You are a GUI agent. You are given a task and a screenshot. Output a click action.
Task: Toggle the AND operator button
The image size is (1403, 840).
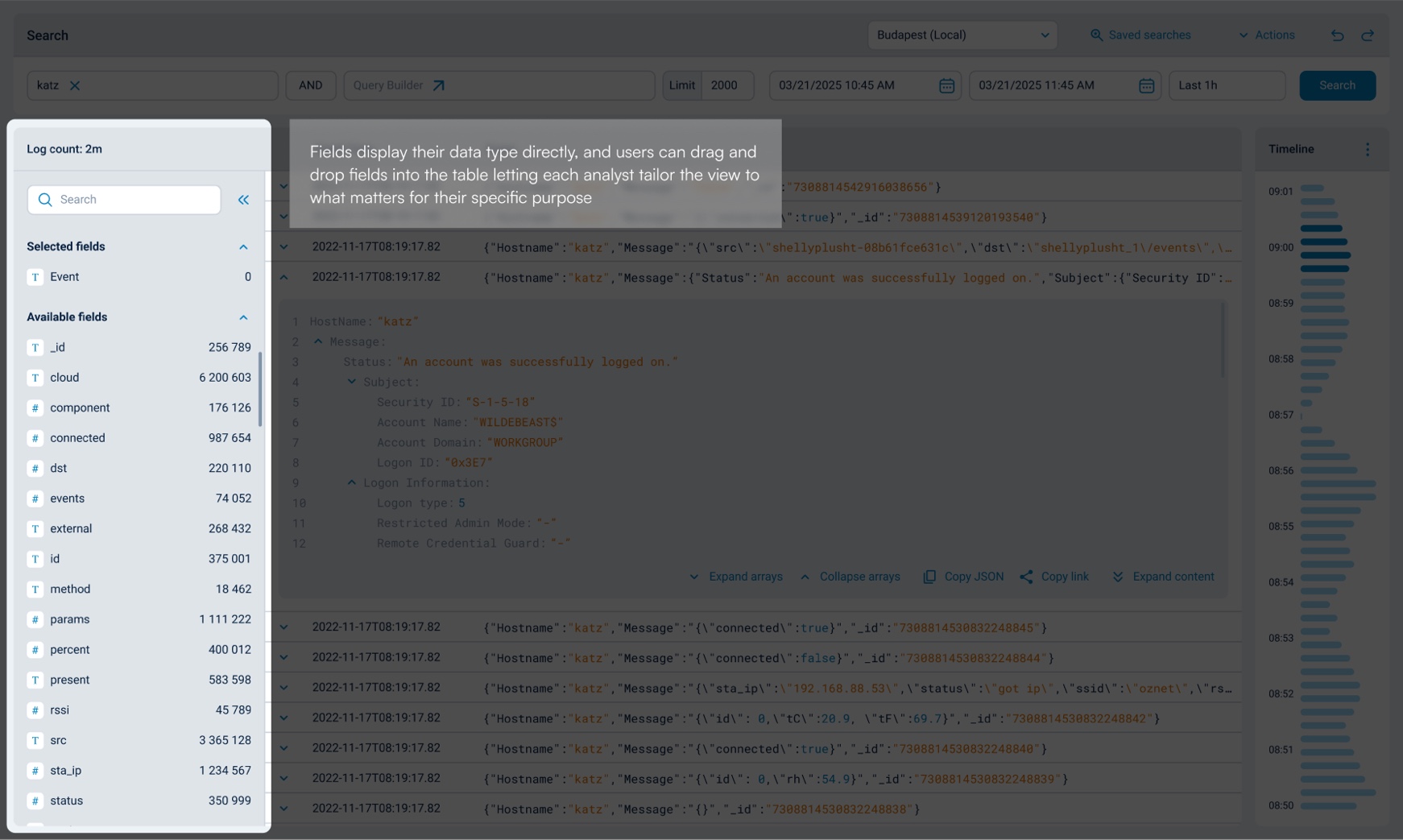(311, 85)
